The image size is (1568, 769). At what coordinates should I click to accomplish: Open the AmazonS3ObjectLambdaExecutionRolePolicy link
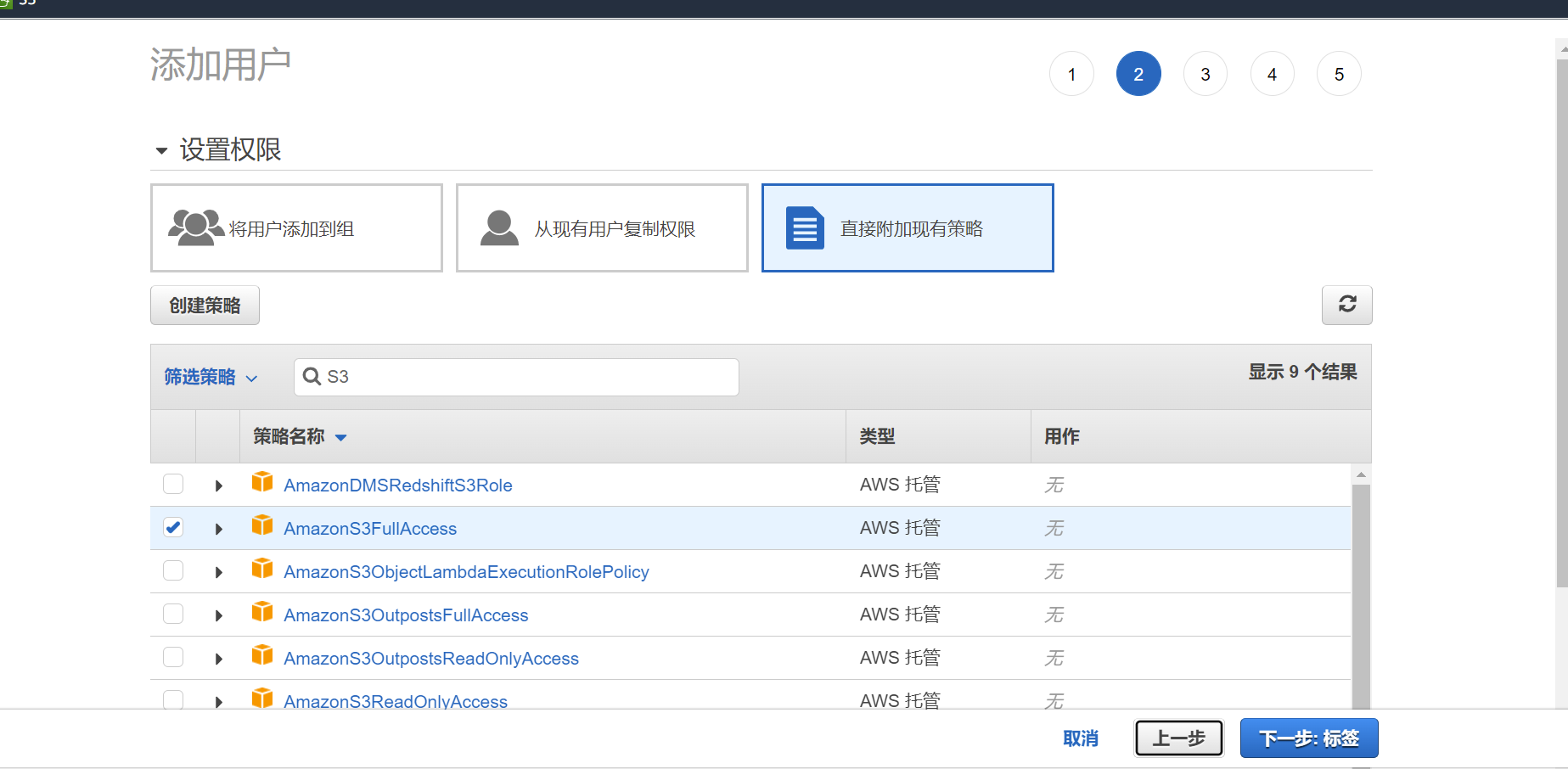466,572
